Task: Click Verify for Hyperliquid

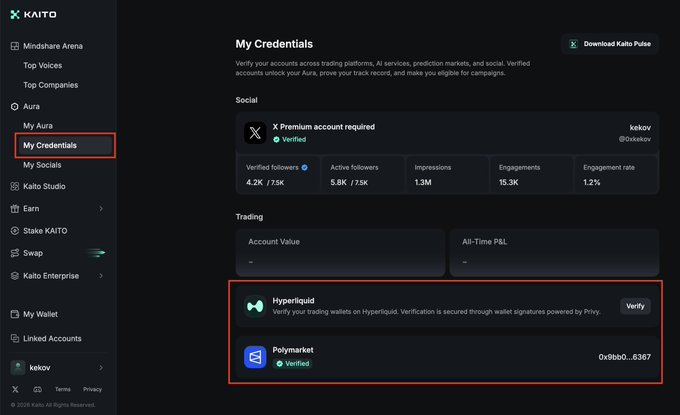Action: (635, 306)
